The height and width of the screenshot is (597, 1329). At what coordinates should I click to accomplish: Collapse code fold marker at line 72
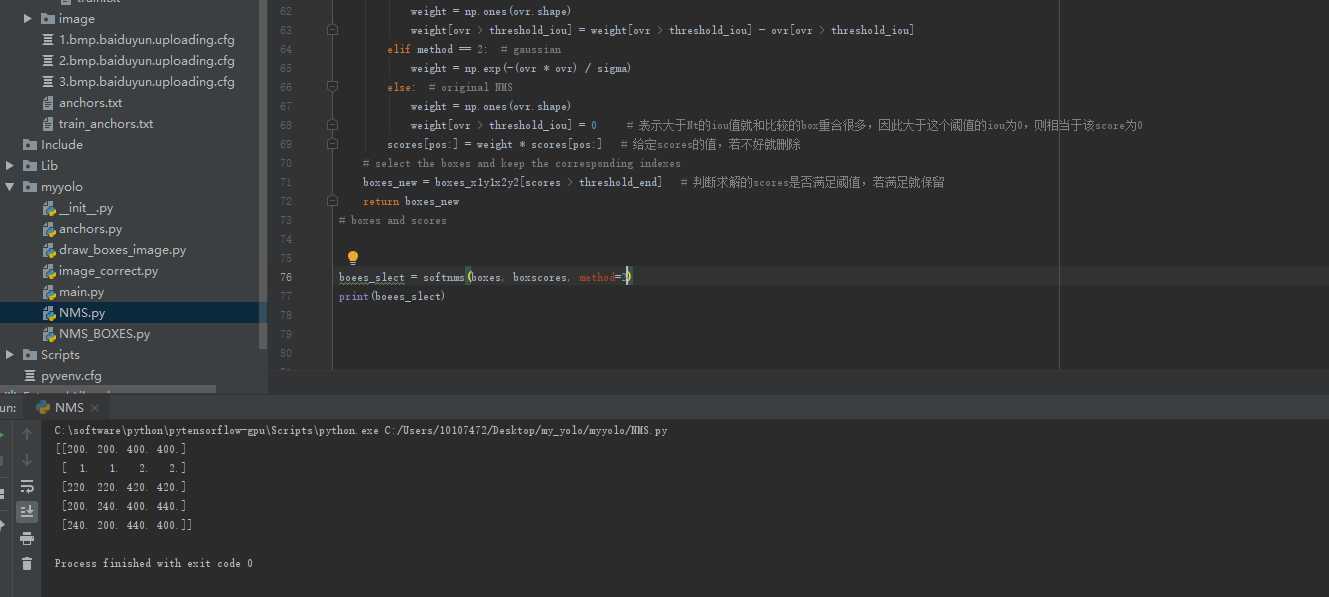click(x=333, y=201)
